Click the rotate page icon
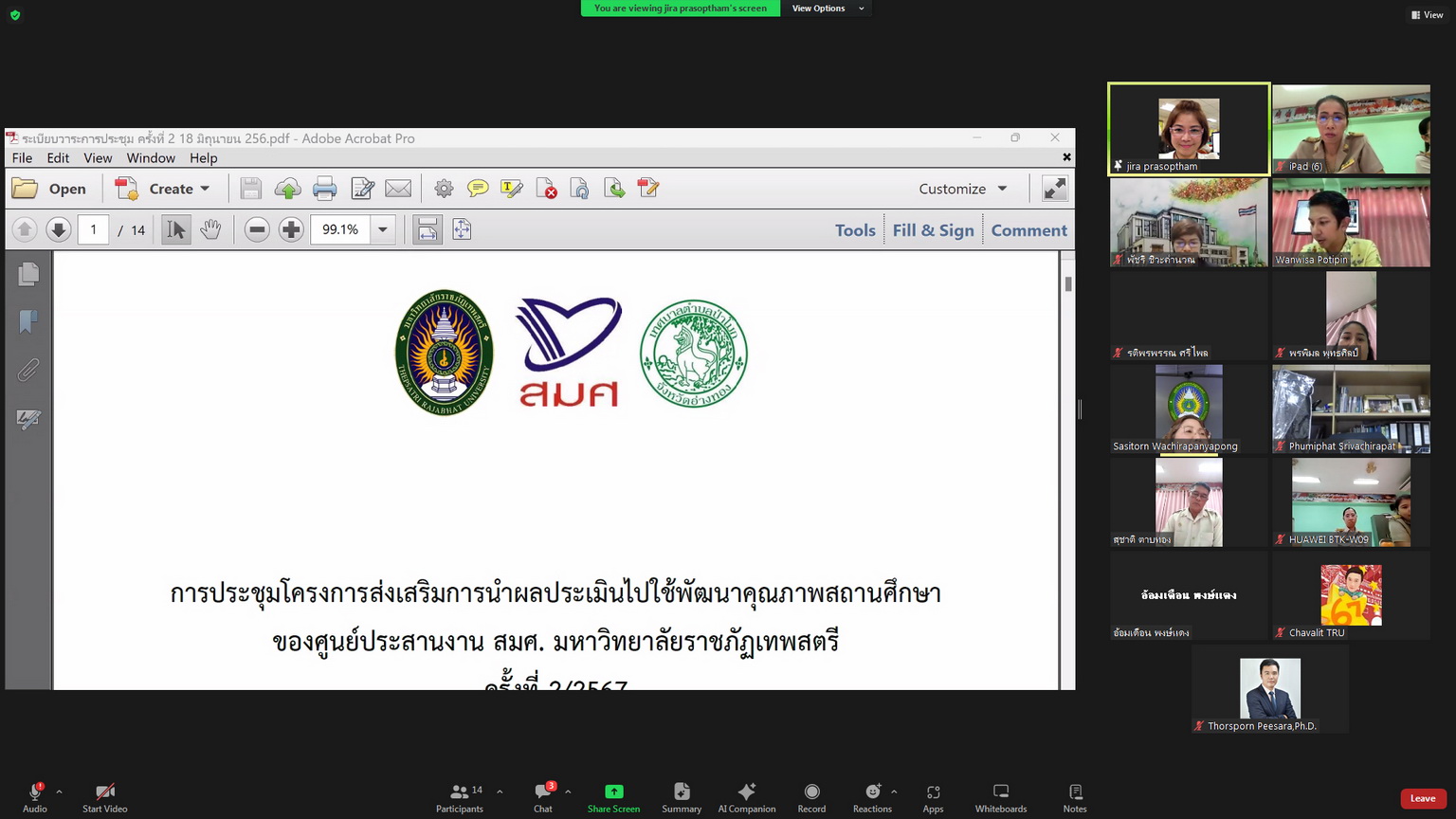1456x819 pixels. [x=579, y=189]
